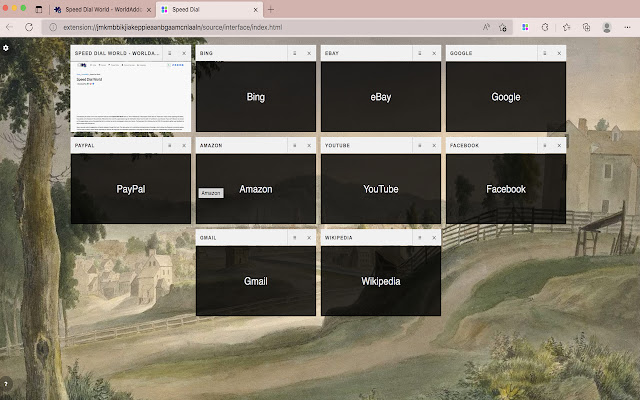640x400 pixels.
Task: Launch the Wikipedia speed dial tile
Action: pos(380,282)
